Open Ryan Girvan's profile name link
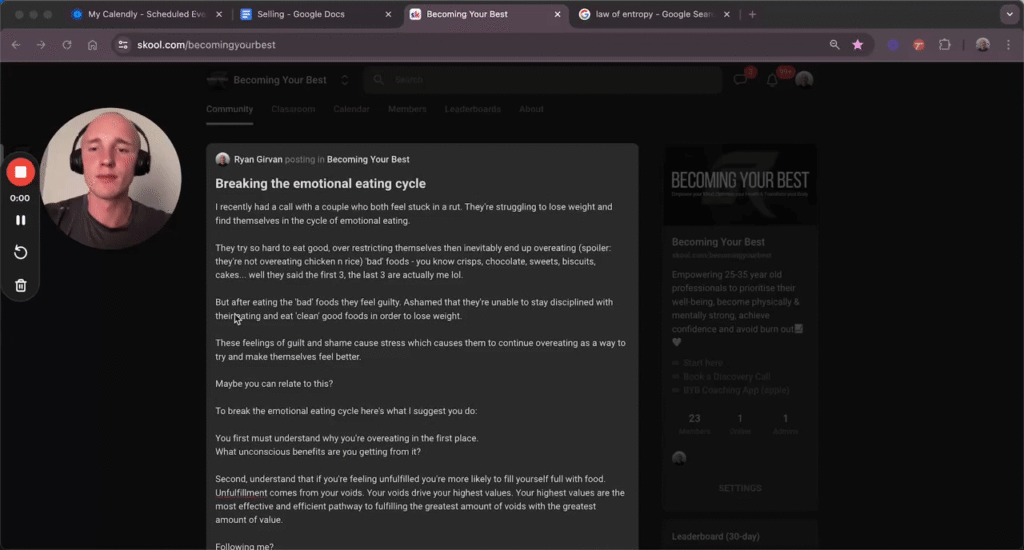1024x550 pixels. click(258, 159)
